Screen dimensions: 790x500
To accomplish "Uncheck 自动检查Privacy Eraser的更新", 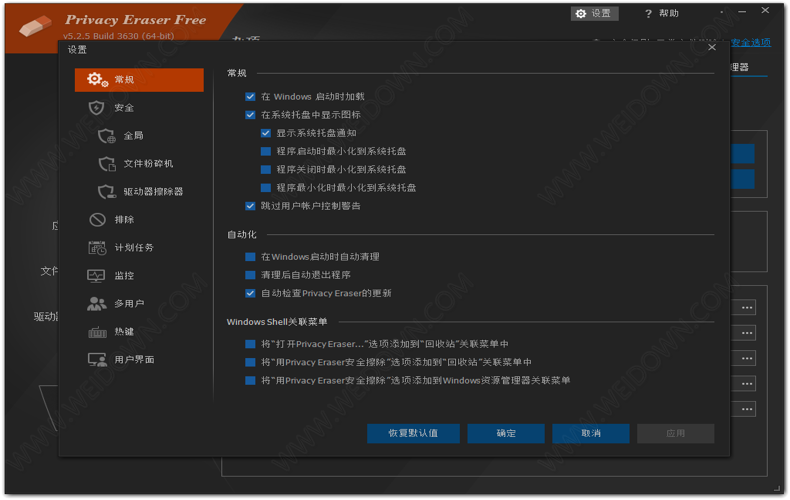I will [x=250, y=293].
